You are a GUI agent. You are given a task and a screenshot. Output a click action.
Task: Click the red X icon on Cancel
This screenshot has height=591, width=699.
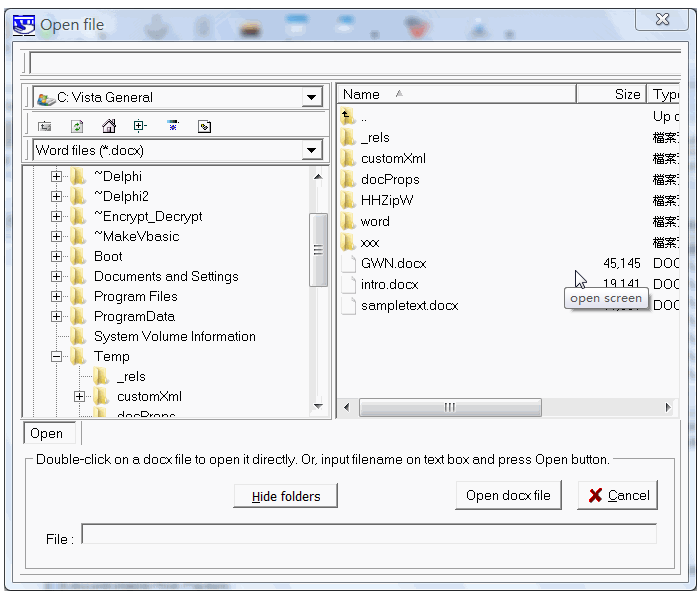(596, 496)
